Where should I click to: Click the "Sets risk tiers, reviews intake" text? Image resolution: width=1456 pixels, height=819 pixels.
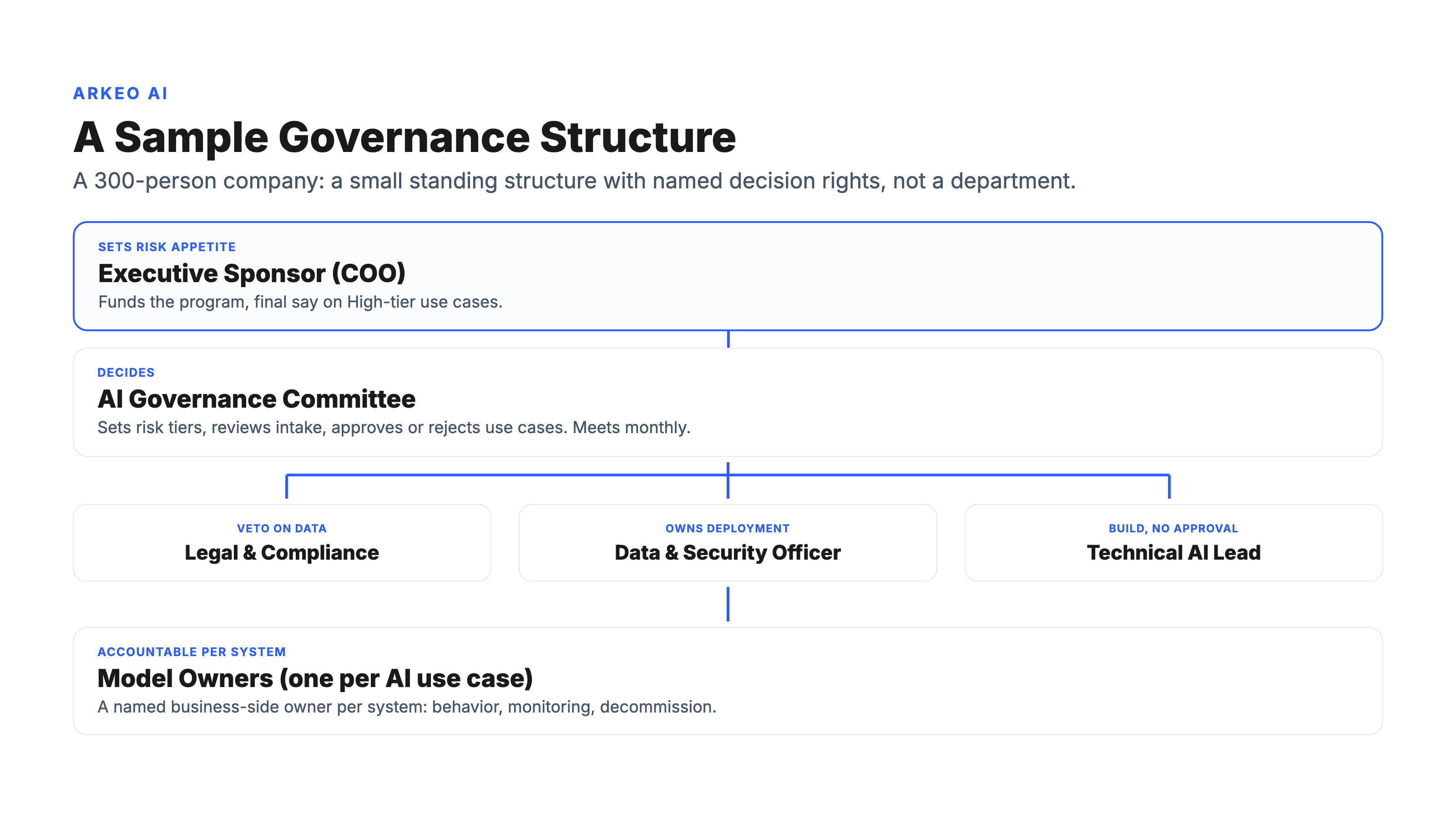coord(394,427)
